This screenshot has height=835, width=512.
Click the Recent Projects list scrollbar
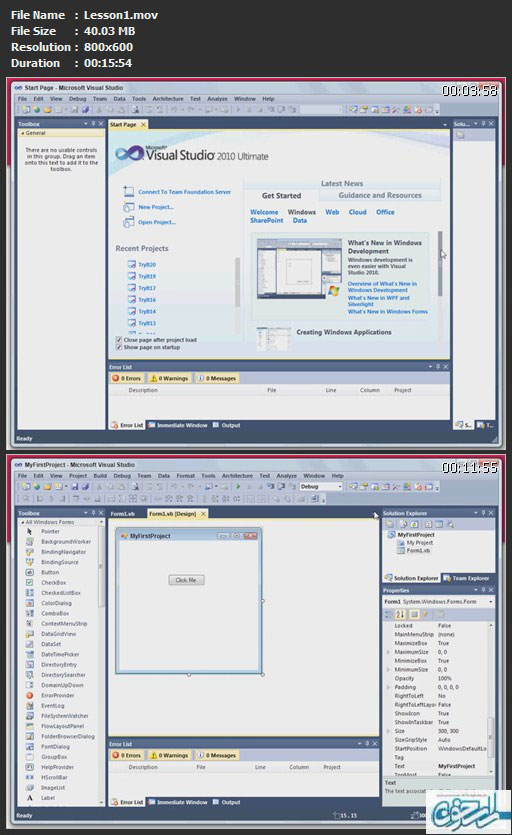click(x=238, y=282)
